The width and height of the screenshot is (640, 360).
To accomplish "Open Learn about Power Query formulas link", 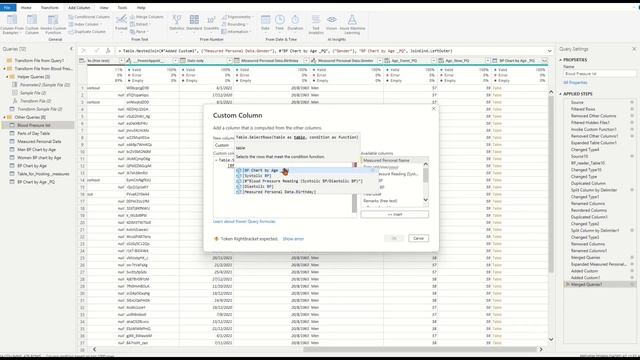I will point(244,222).
